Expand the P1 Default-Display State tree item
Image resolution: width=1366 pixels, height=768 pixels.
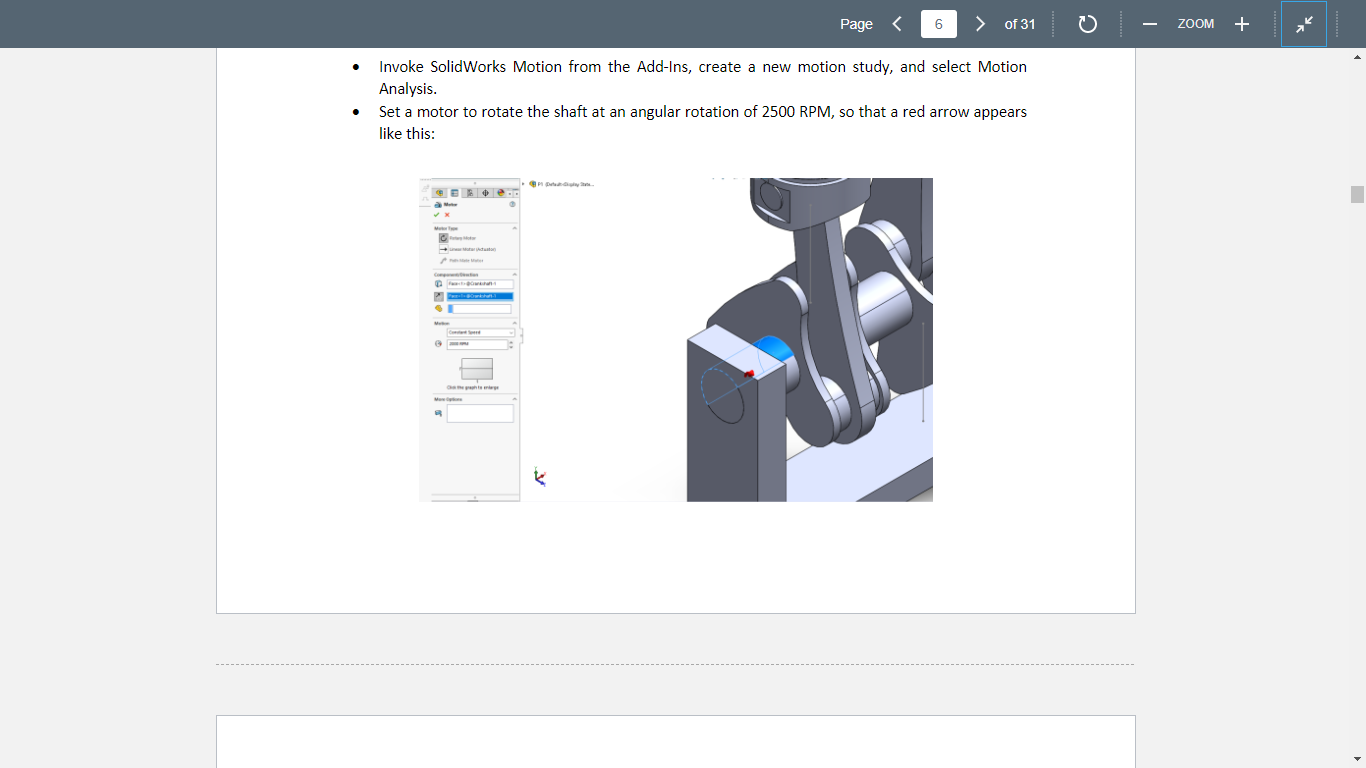[525, 183]
